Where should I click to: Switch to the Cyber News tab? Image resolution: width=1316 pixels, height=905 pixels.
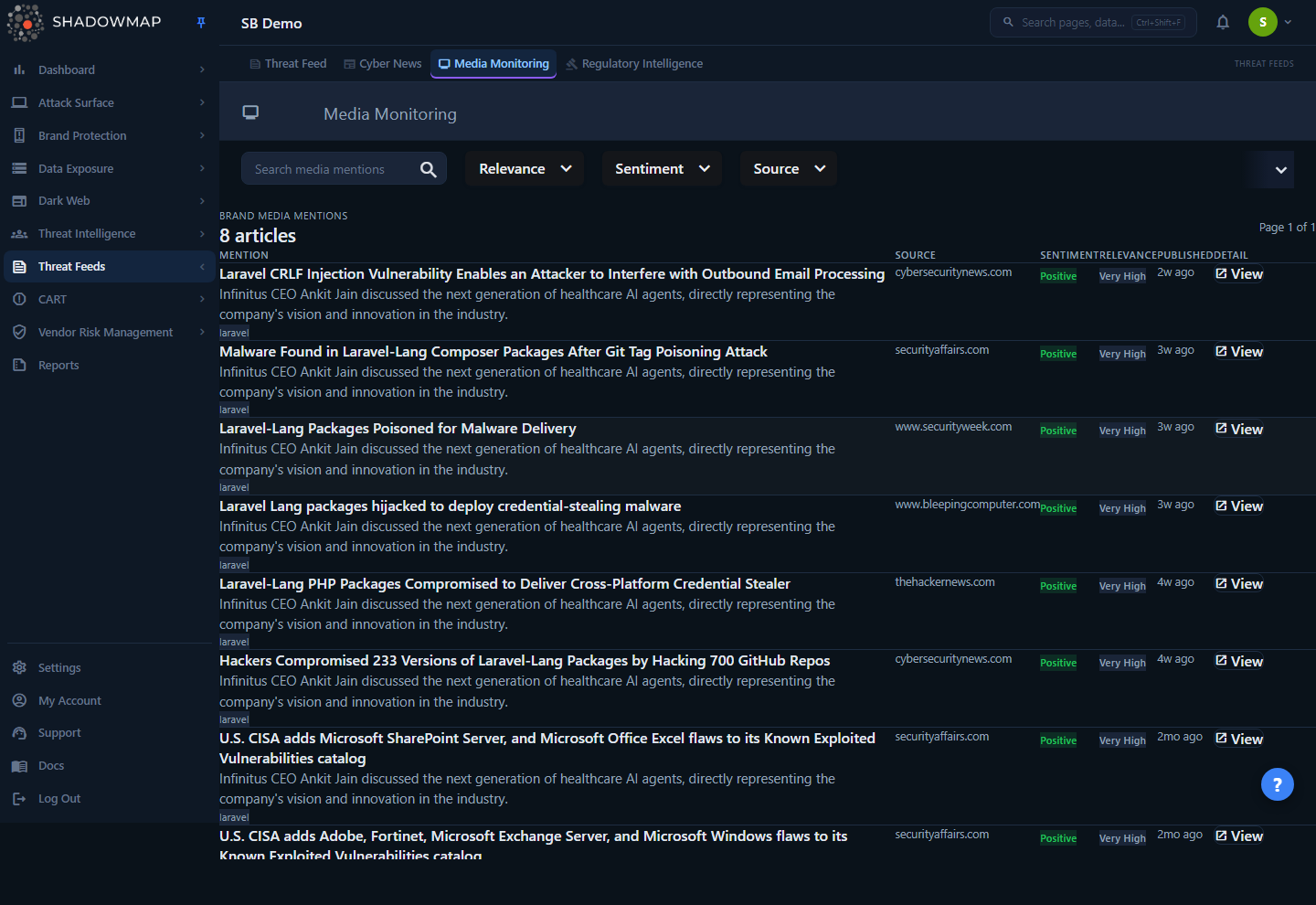point(383,64)
